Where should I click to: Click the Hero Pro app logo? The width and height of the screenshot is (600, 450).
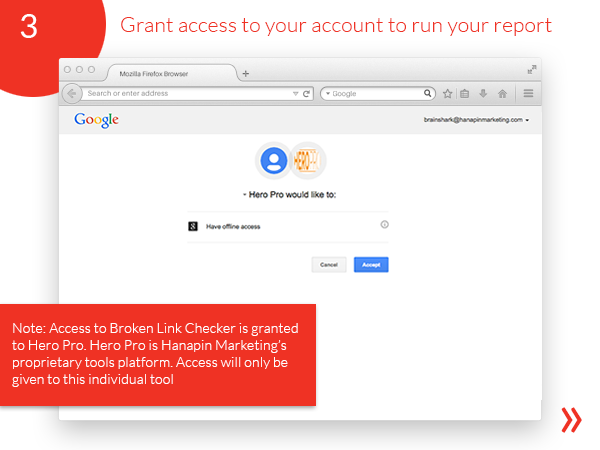[x=306, y=161]
